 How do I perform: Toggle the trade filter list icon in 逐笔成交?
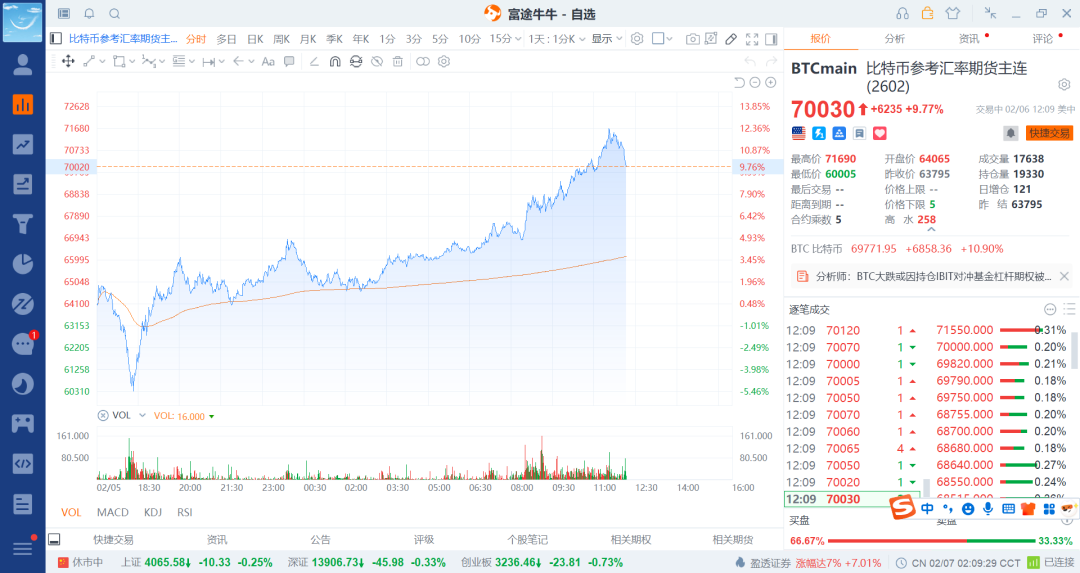(x=1068, y=309)
